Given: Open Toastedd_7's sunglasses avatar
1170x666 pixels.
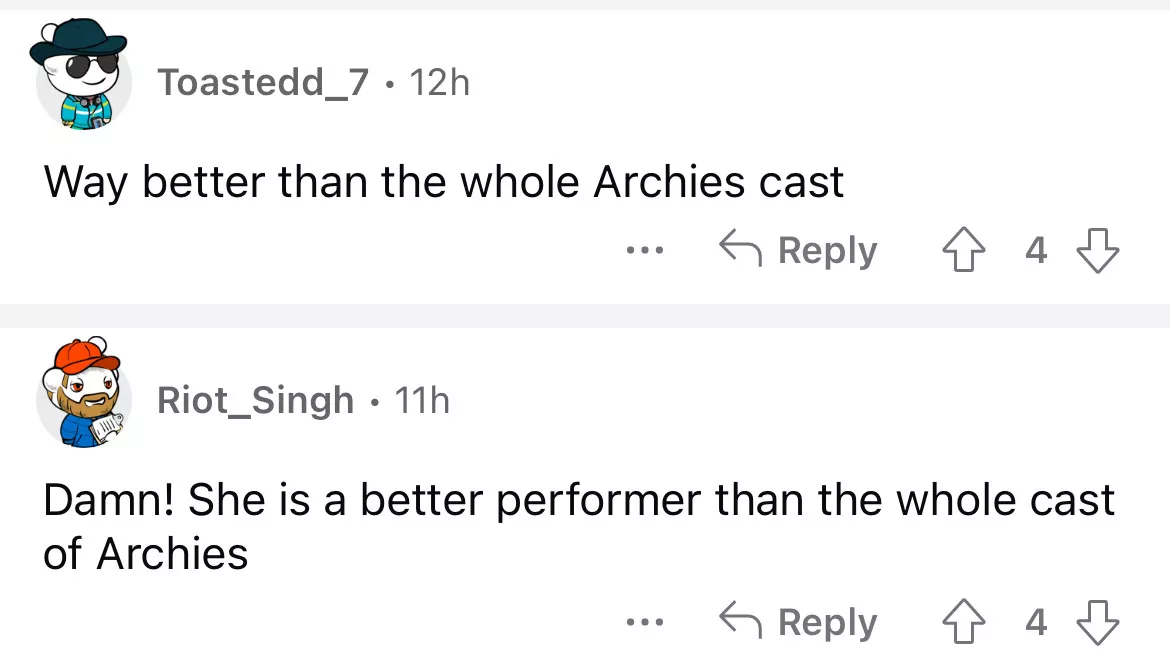Looking at the screenshot, I should click(80, 78).
